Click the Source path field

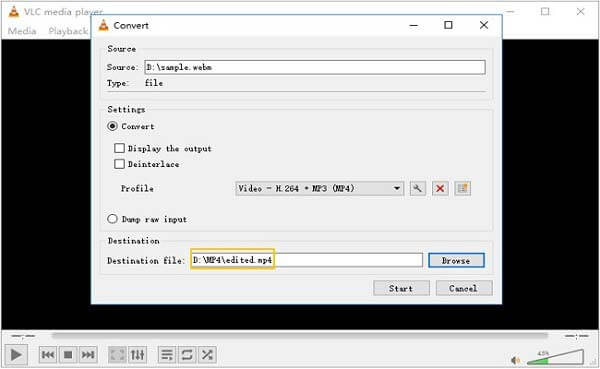315,67
